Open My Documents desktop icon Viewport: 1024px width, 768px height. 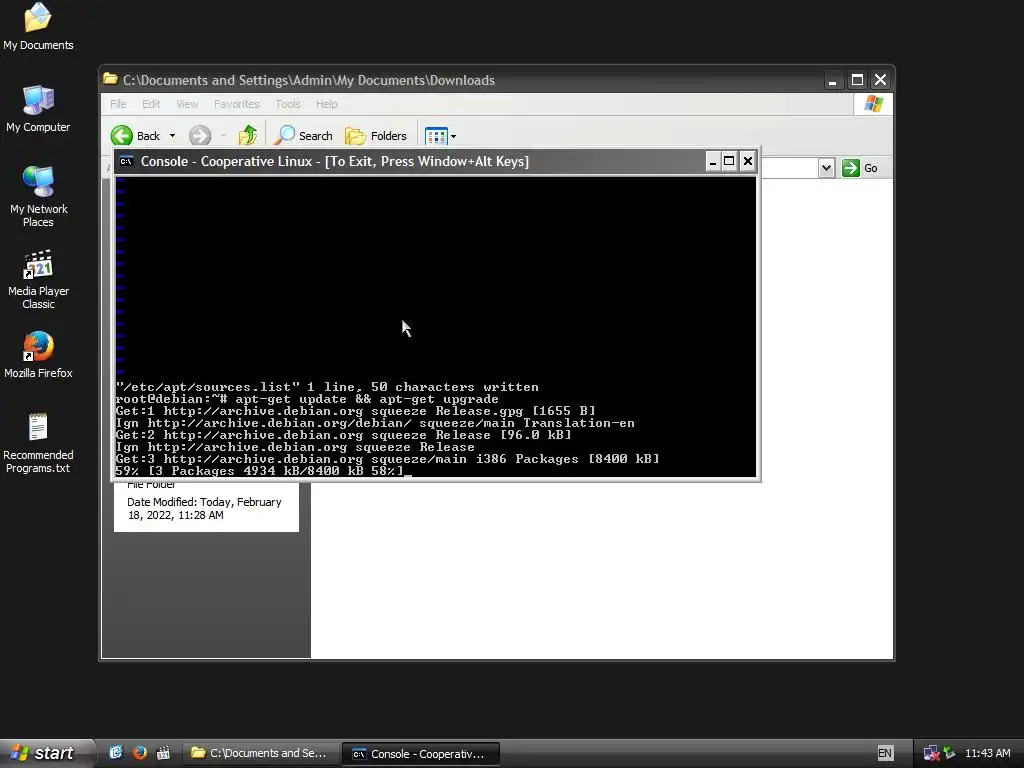(38, 26)
